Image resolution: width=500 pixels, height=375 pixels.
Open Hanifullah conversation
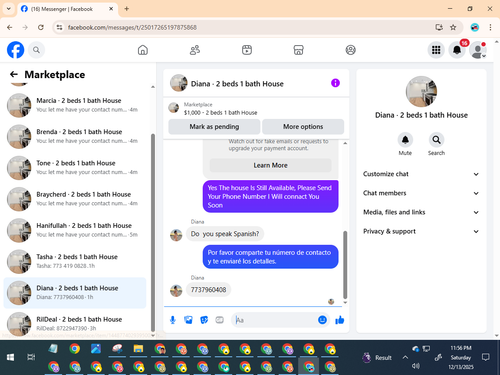pos(75,230)
